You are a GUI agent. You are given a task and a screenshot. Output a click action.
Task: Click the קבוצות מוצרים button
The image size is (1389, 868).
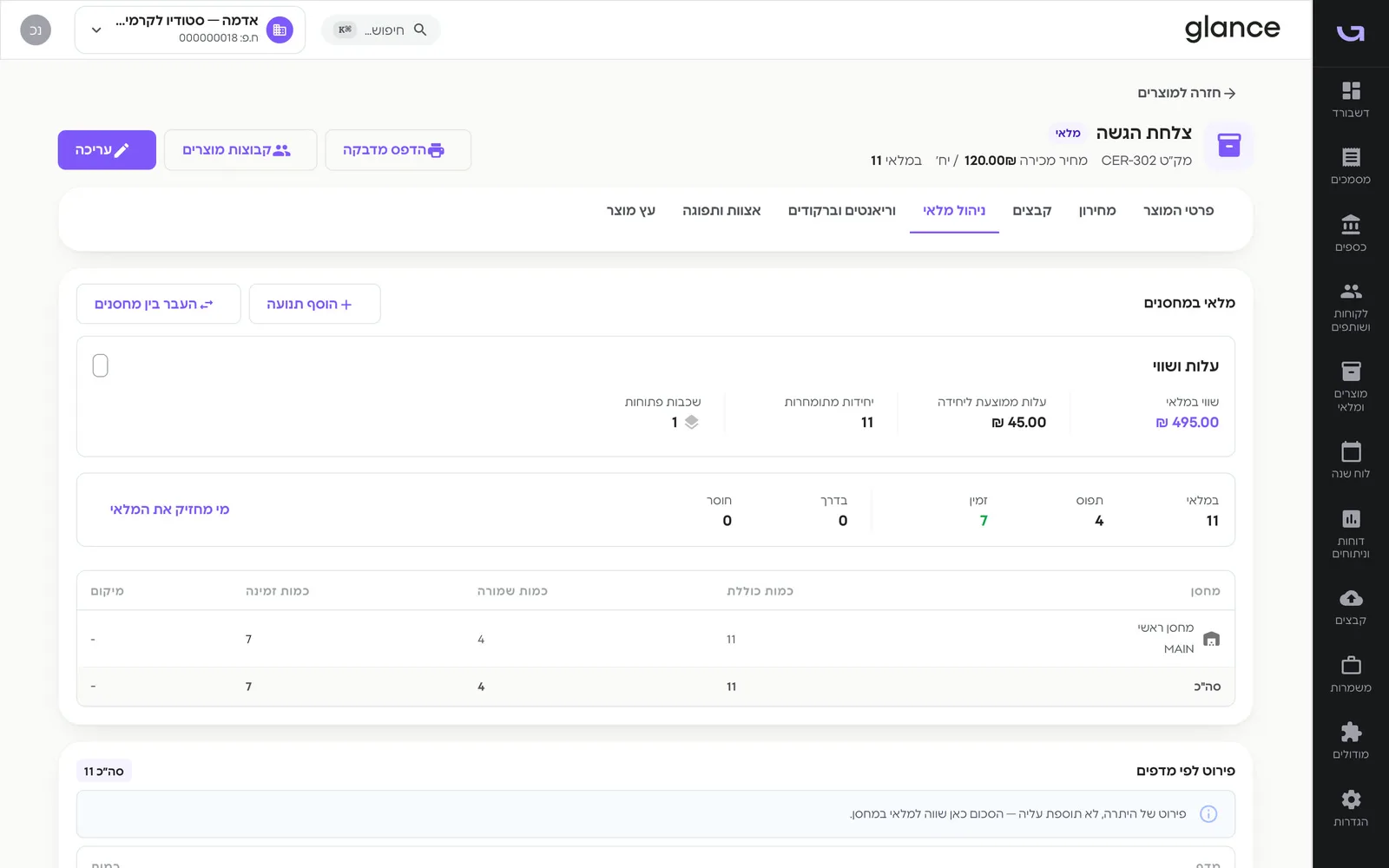tap(240, 150)
